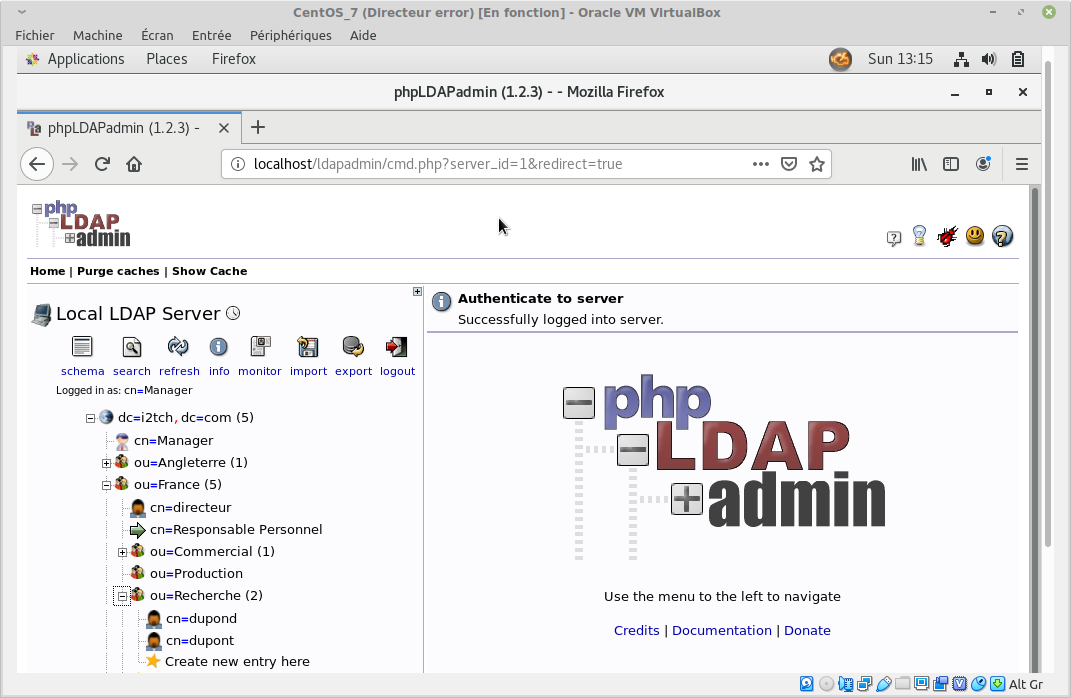Click the red bug report icon
The height and width of the screenshot is (698, 1071).
click(x=947, y=236)
